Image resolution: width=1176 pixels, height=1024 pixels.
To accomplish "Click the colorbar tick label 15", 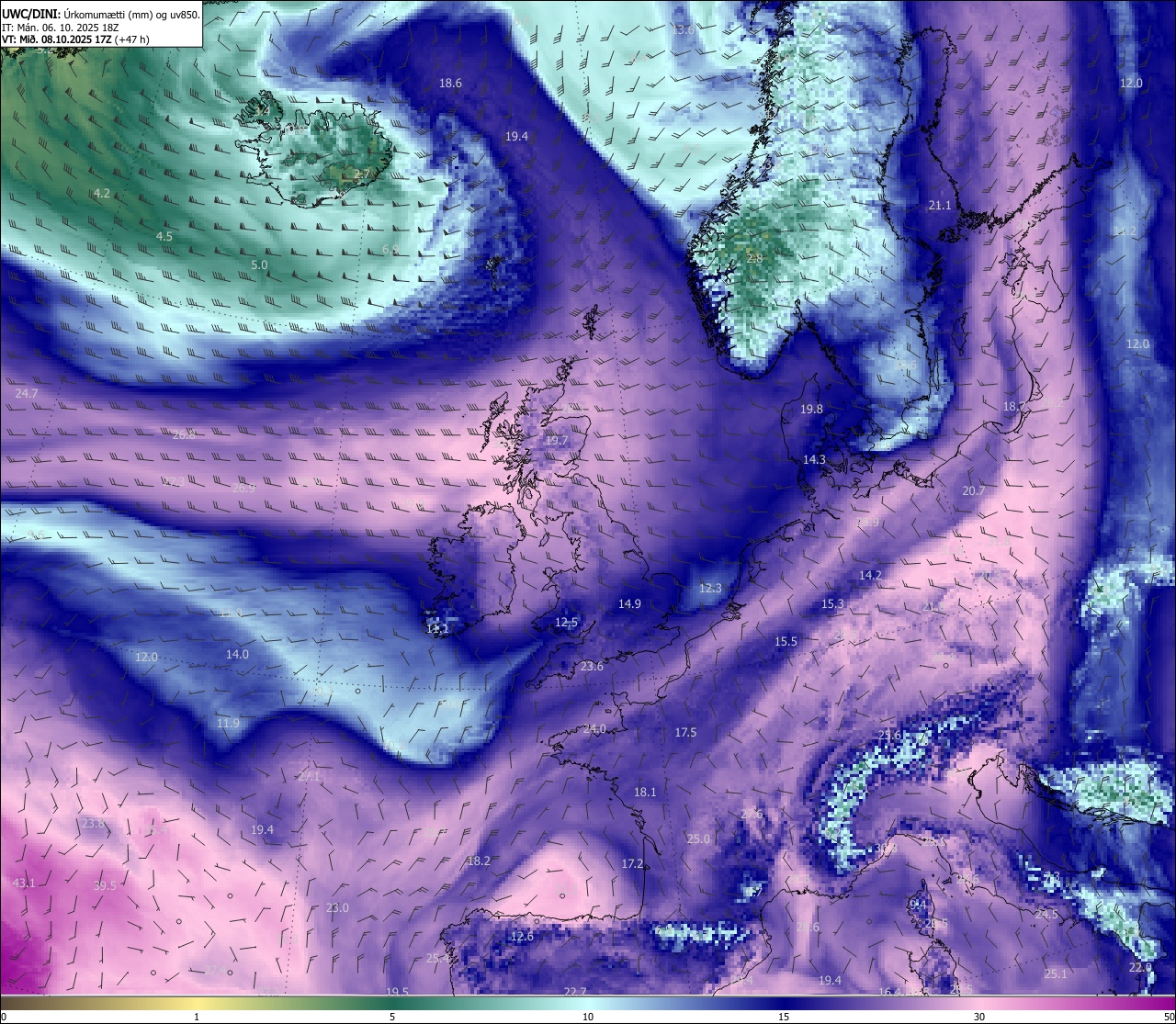I will (x=784, y=1017).
